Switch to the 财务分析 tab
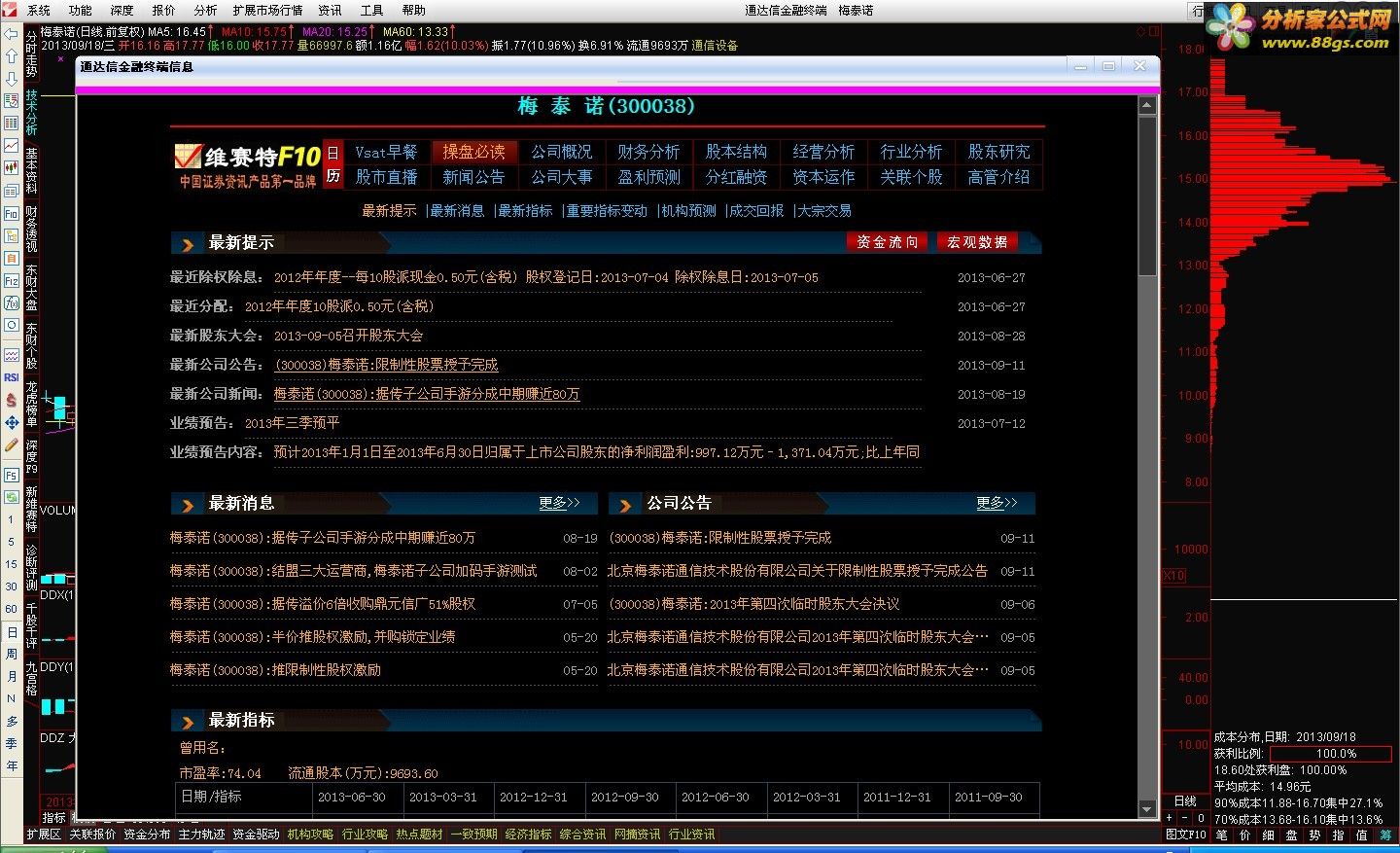The height and width of the screenshot is (853, 1400). 648,152
